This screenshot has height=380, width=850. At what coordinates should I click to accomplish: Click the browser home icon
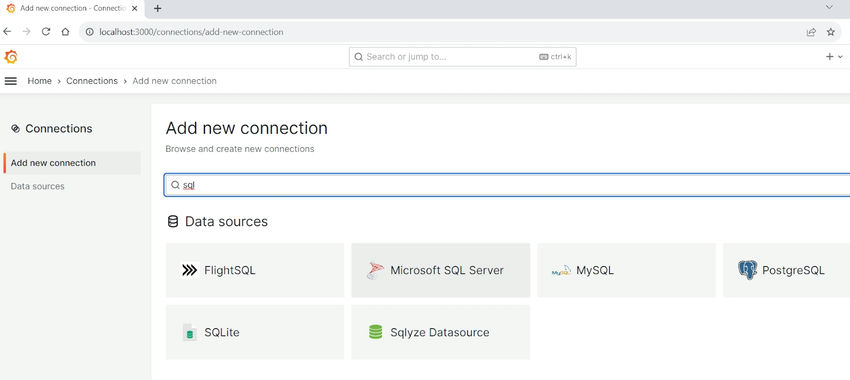(66, 32)
